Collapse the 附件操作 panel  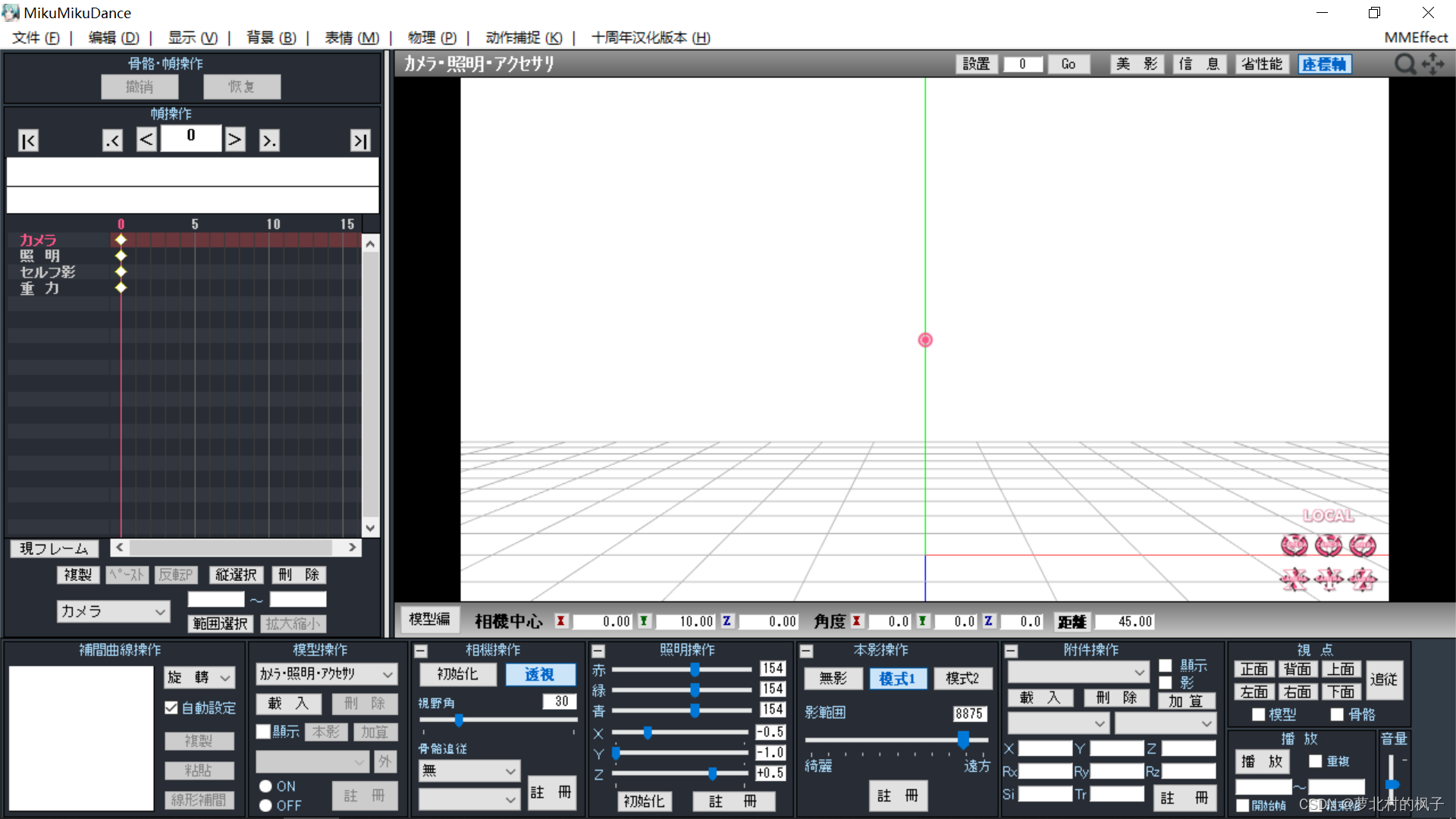(1011, 651)
